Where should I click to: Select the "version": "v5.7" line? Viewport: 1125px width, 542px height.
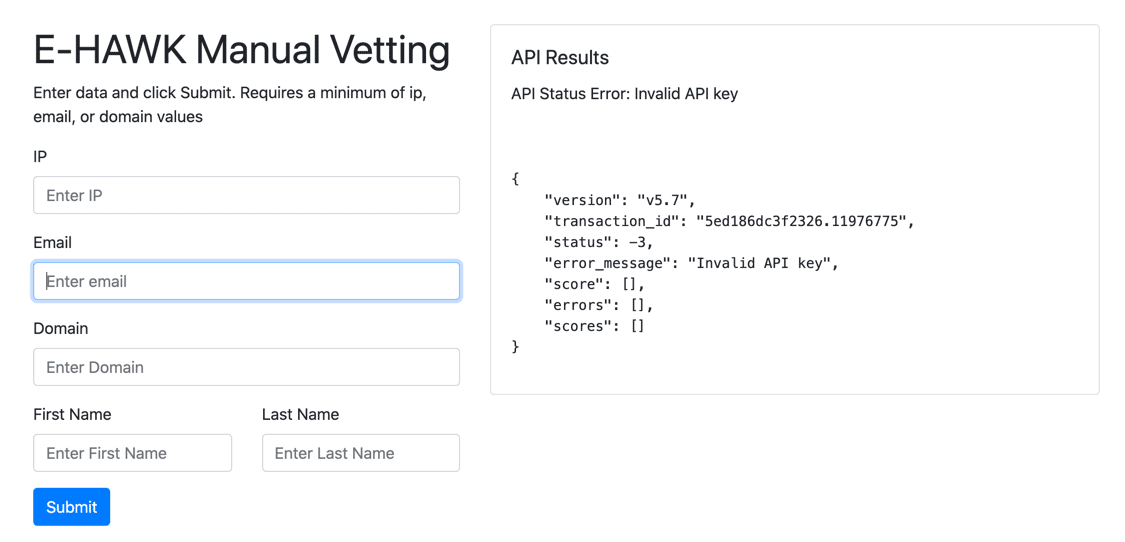point(620,200)
